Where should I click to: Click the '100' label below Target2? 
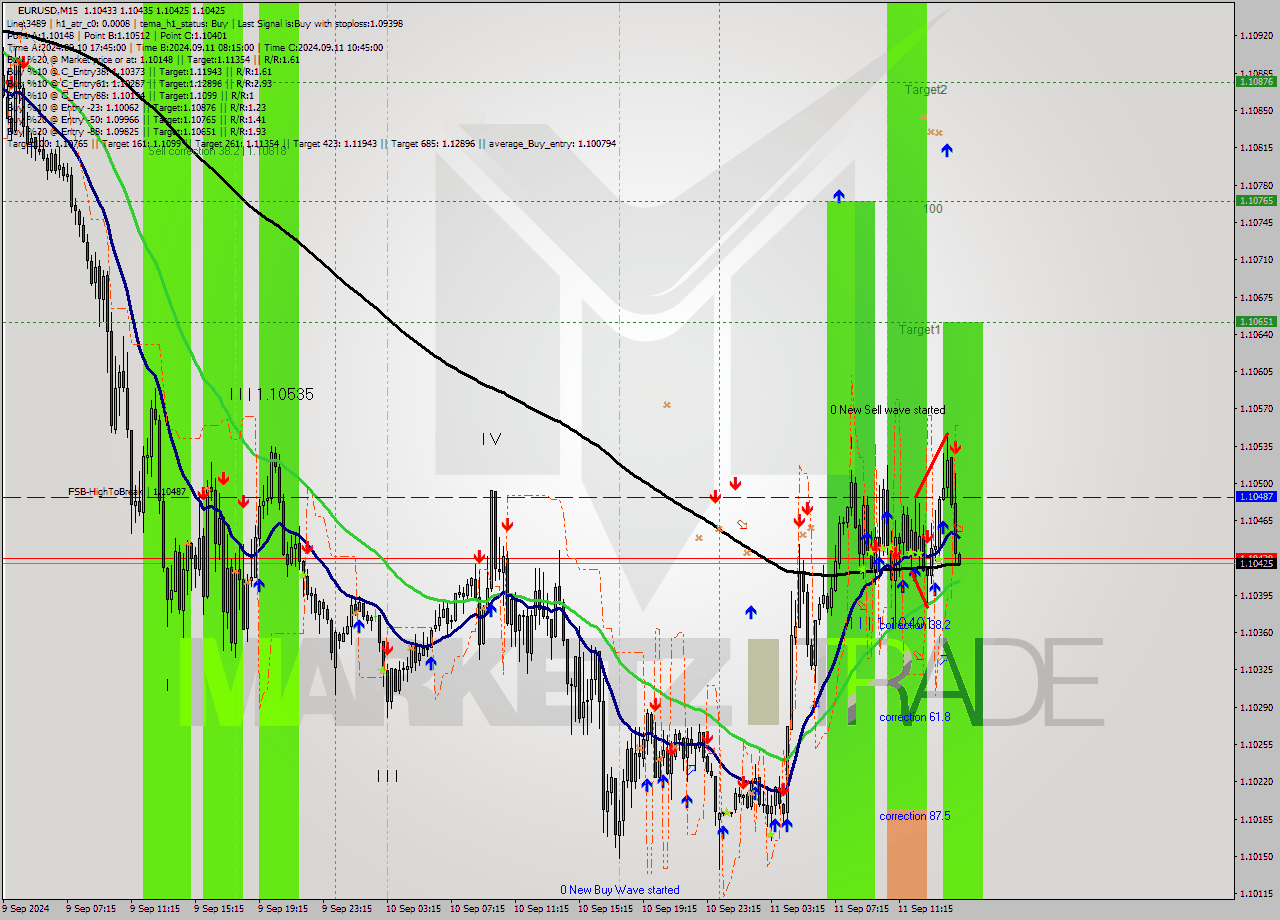932,209
